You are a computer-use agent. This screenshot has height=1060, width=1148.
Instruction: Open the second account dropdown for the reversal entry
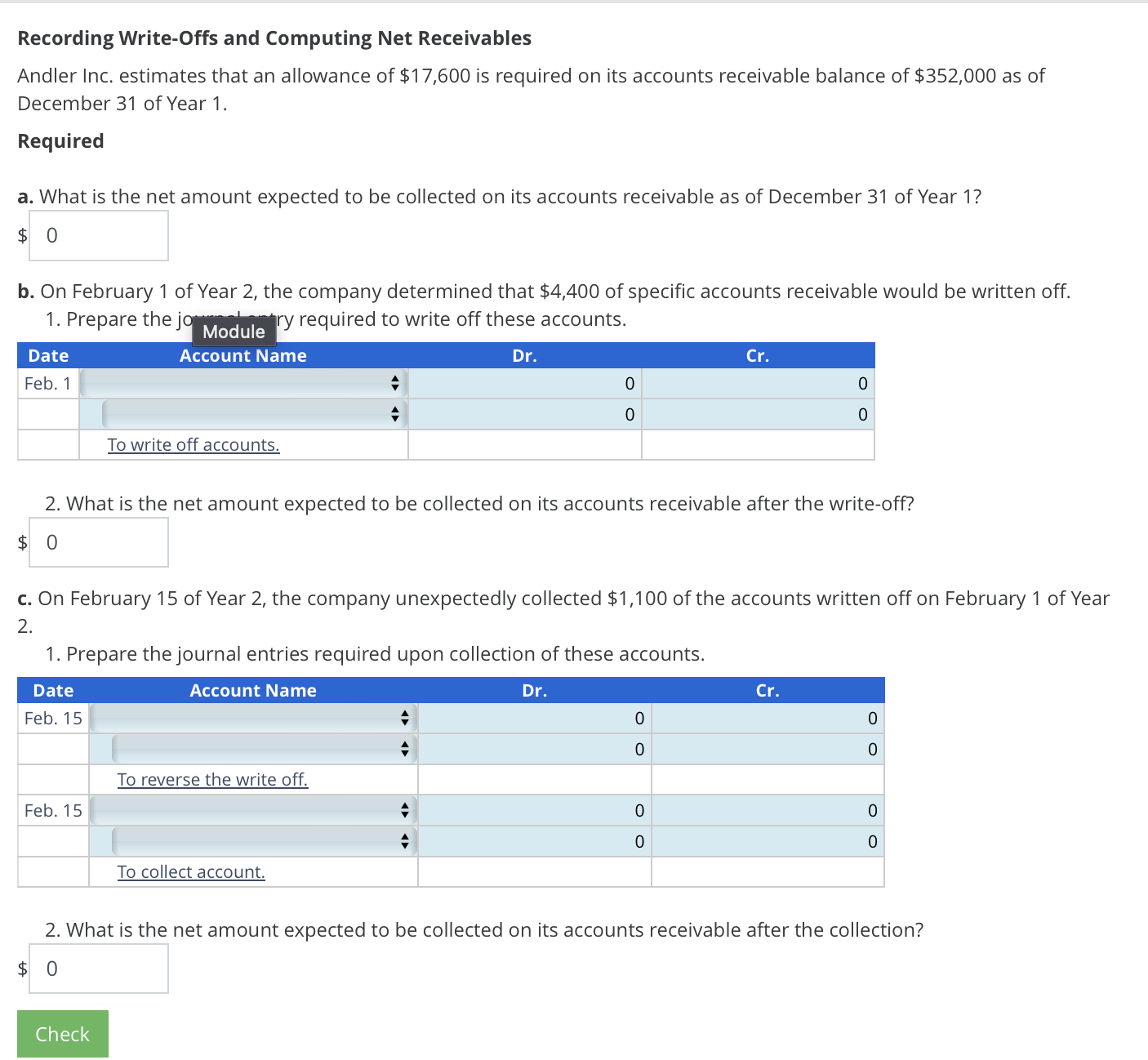click(261, 748)
